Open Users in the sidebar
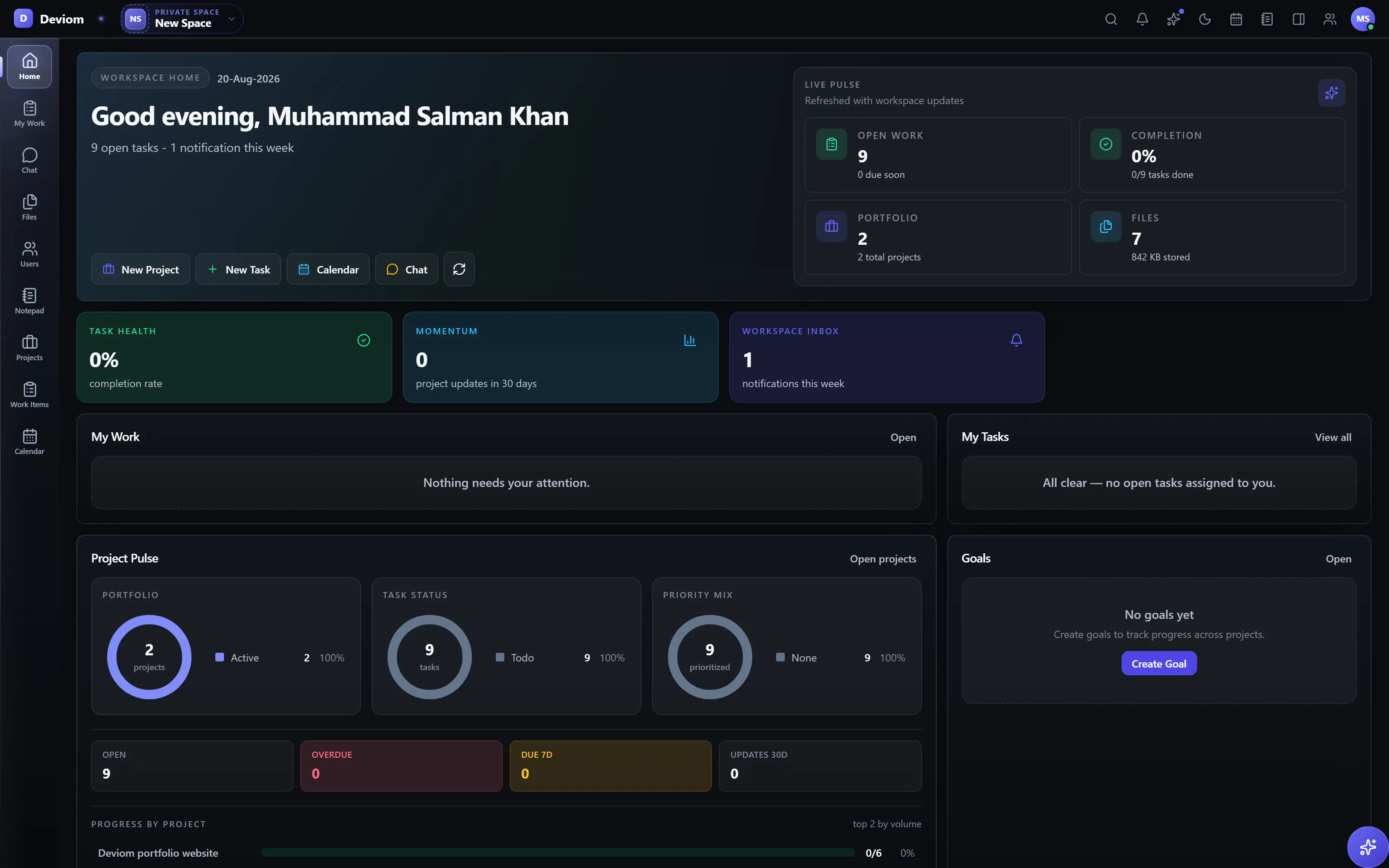 pyautogui.click(x=29, y=254)
